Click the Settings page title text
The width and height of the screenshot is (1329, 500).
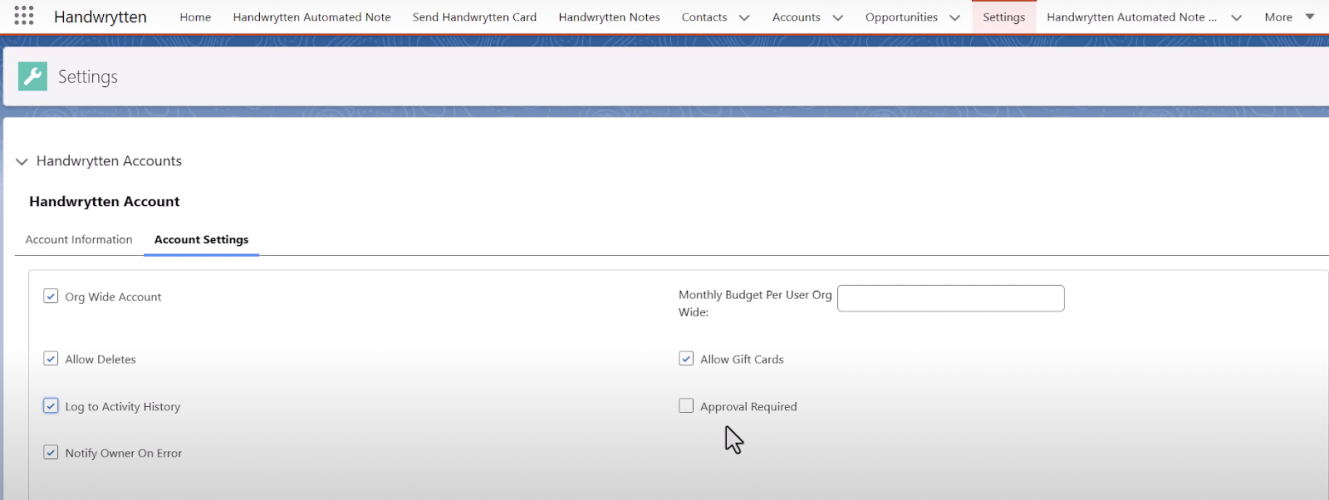pos(88,77)
